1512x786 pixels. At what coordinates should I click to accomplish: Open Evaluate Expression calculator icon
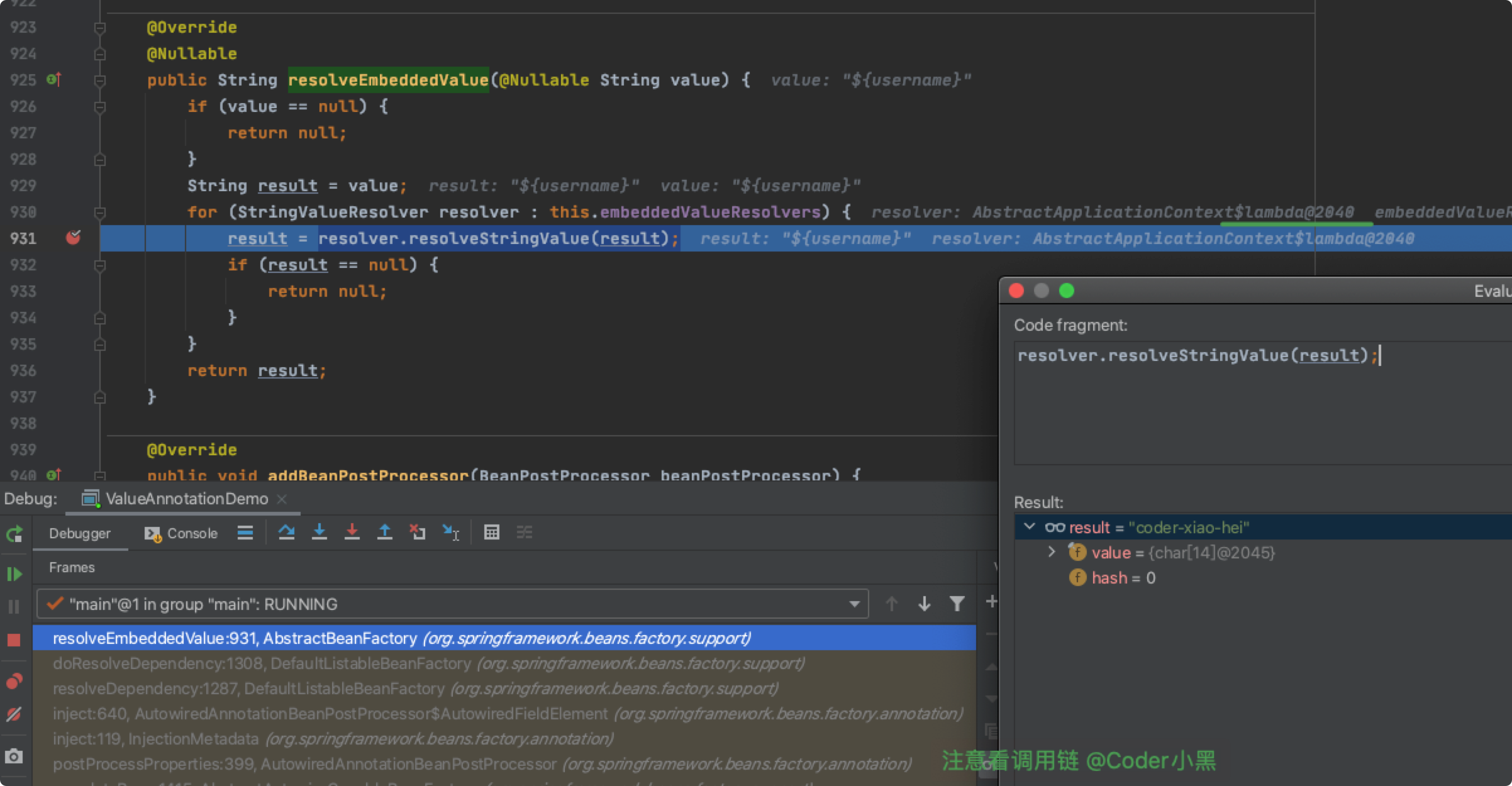492,533
